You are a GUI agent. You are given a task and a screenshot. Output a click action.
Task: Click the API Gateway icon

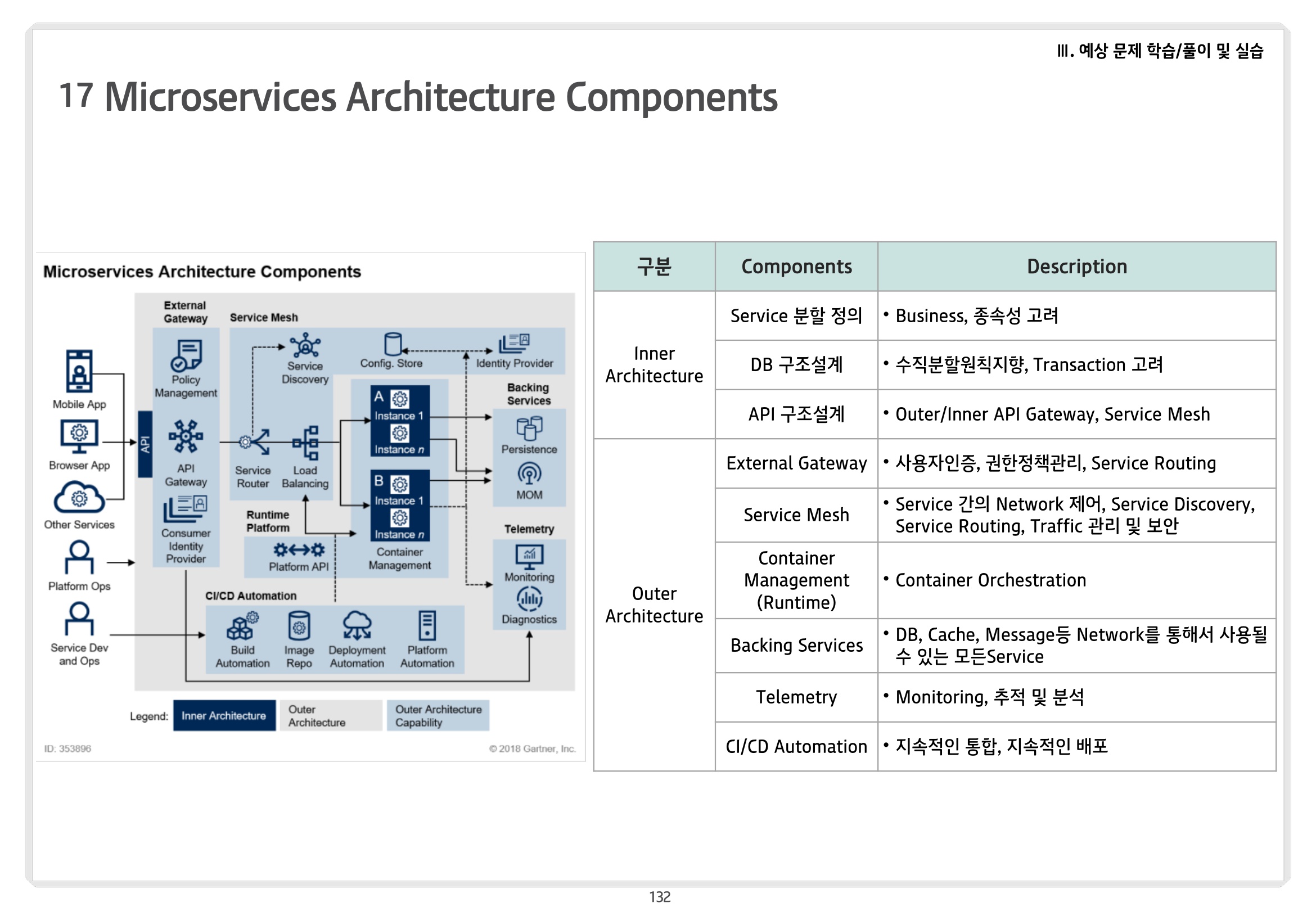(186, 437)
